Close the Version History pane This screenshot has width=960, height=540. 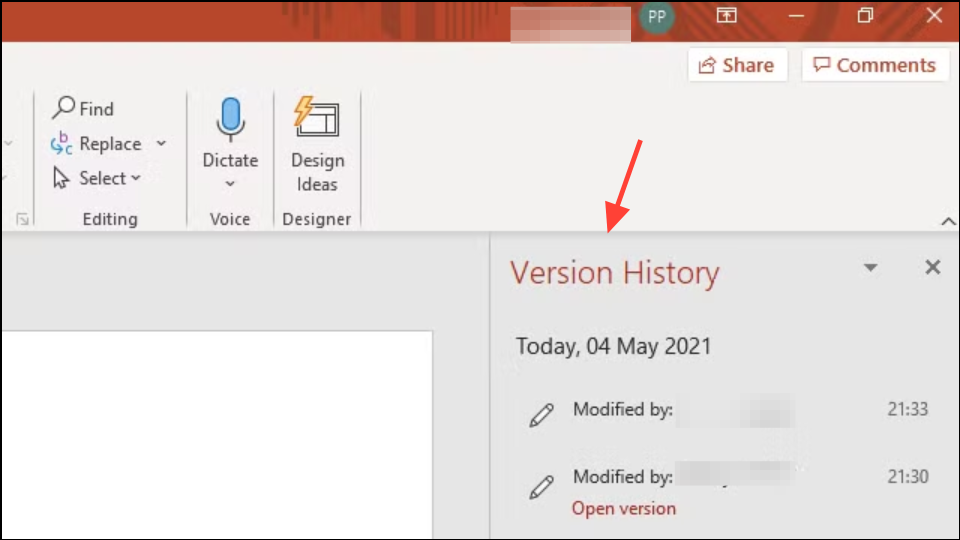coord(932,268)
